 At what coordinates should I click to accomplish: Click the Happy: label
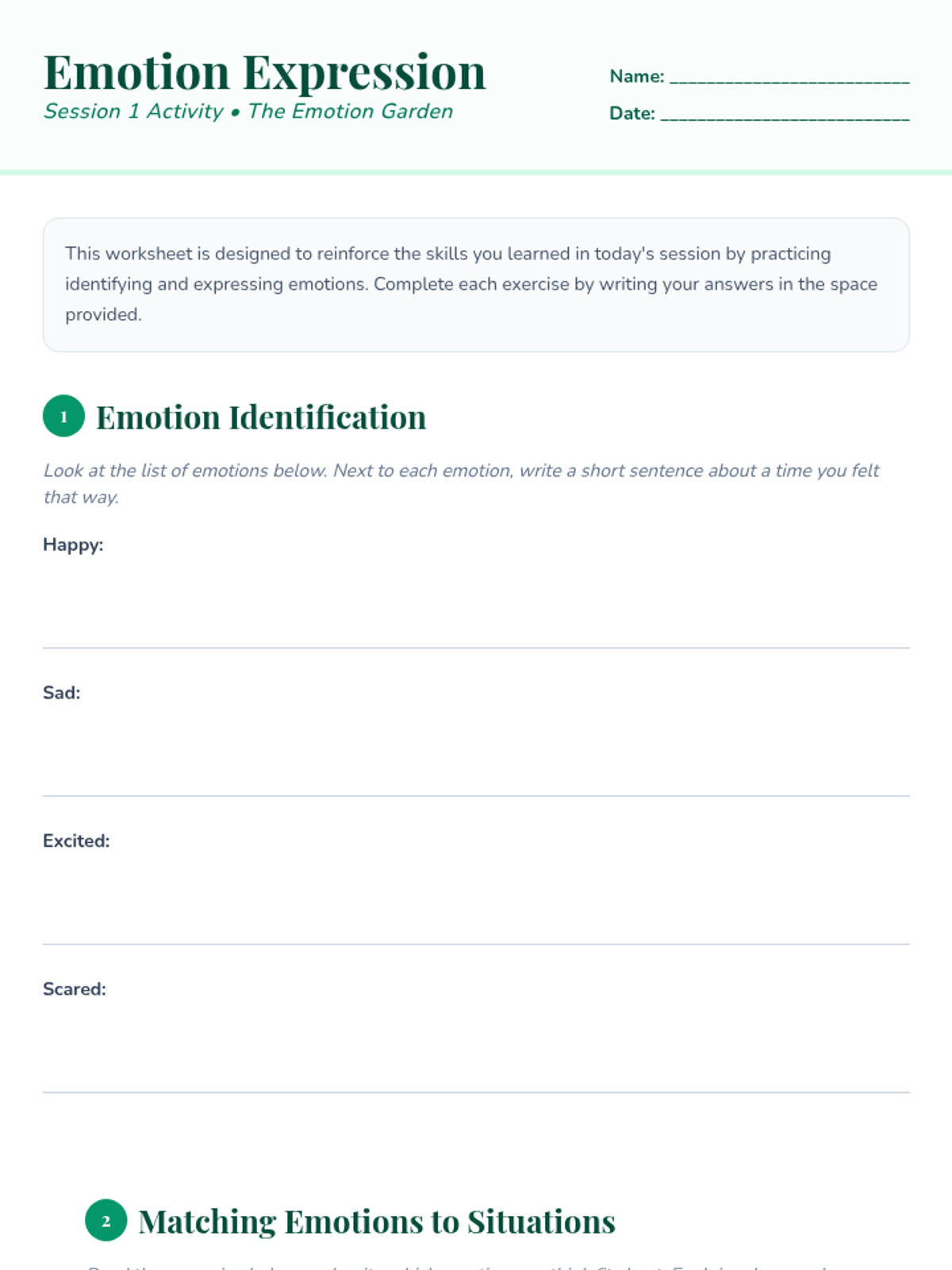[x=73, y=545]
